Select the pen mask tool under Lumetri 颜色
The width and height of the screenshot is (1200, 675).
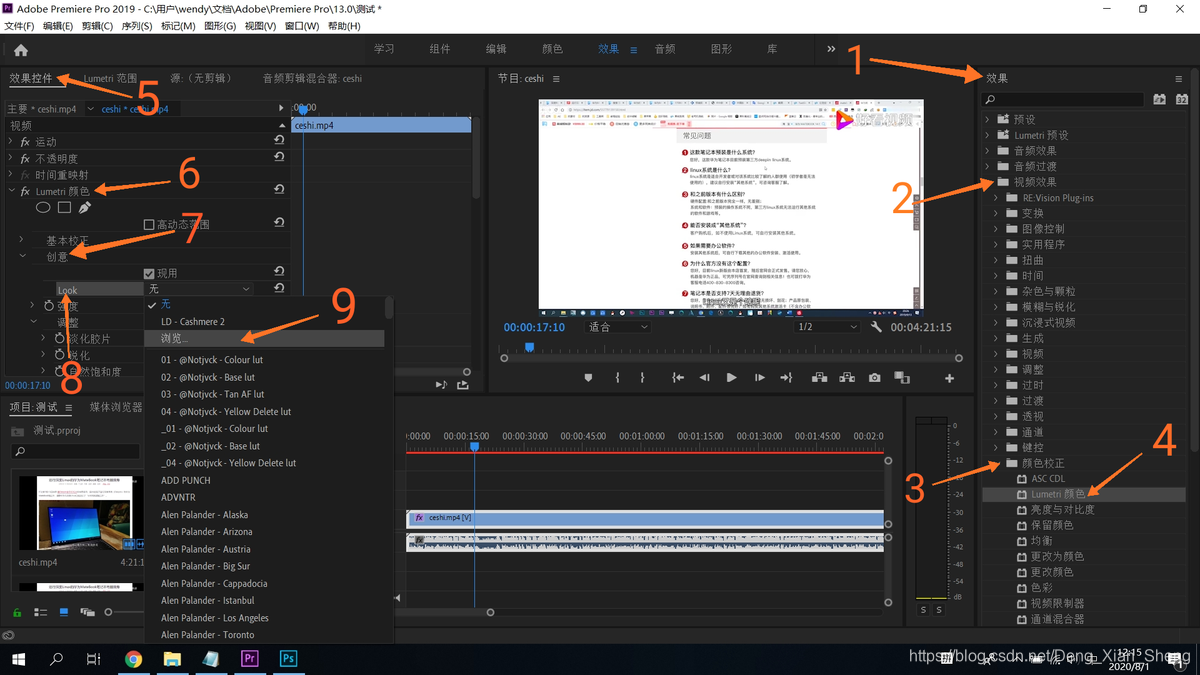pos(85,208)
